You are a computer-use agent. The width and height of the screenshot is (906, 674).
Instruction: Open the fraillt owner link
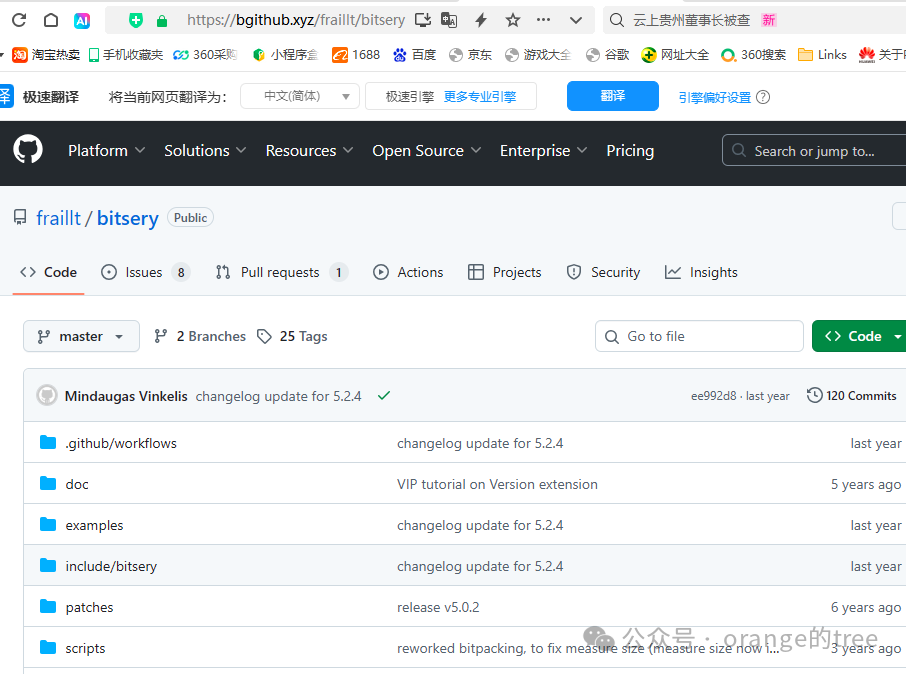pyautogui.click(x=58, y=218)
